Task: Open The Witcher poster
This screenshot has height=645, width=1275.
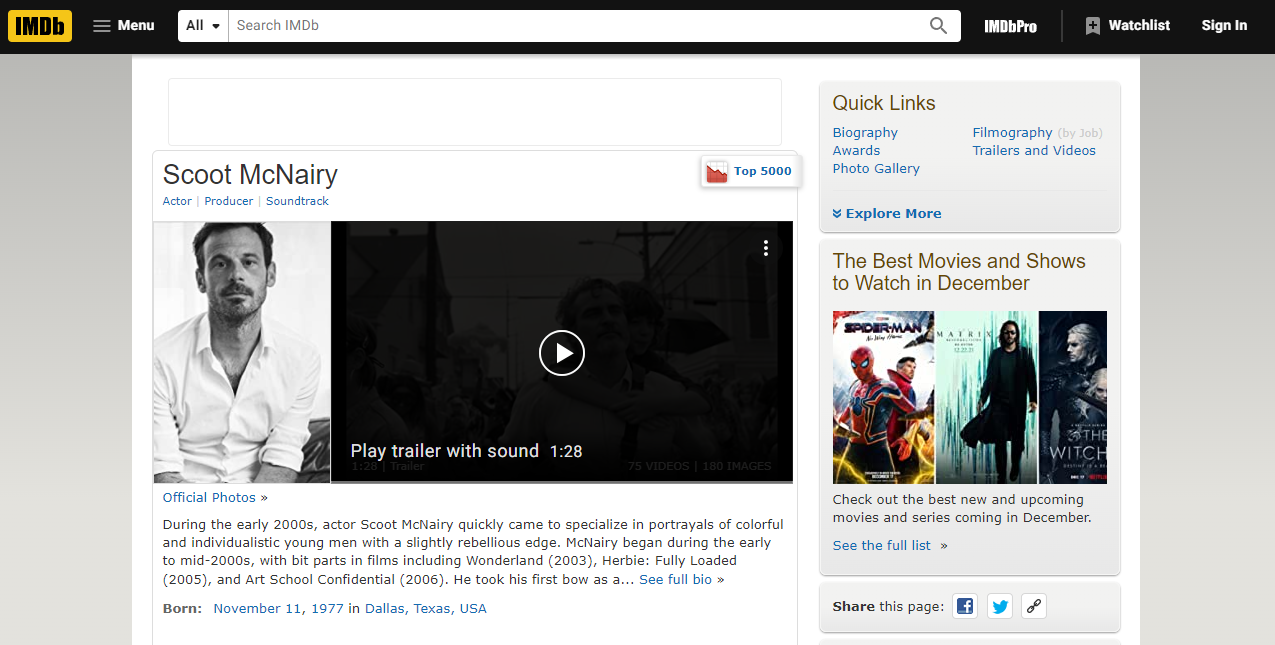Action: 1073,397
